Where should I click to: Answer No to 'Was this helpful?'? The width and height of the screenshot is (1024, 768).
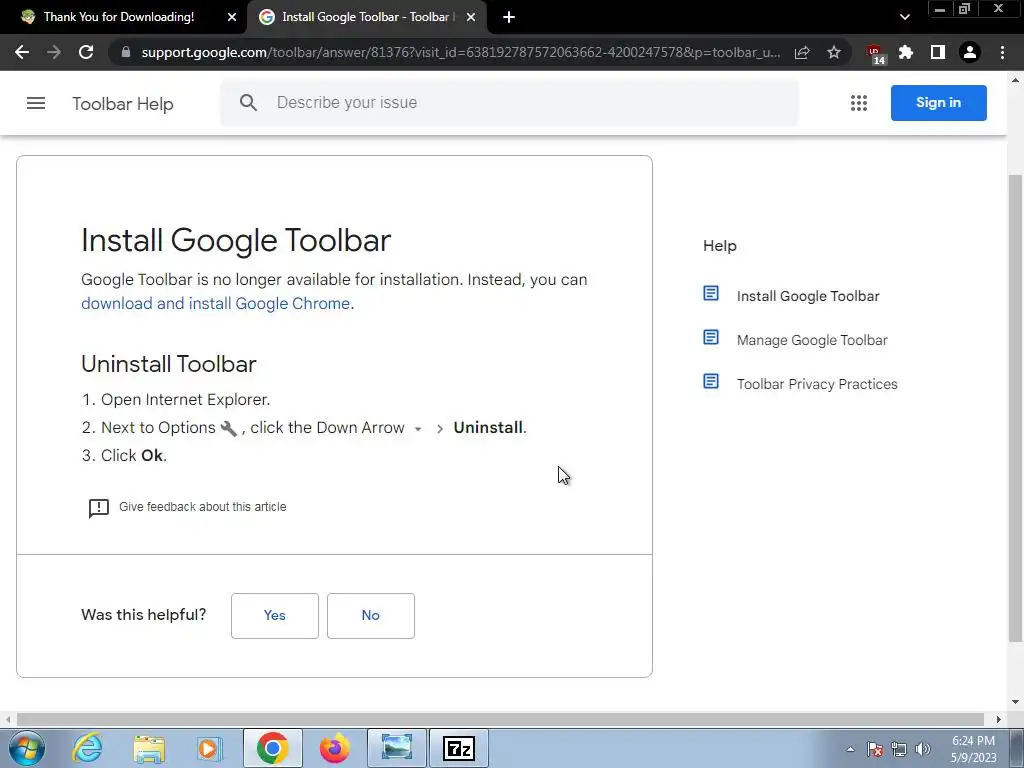tap(370, 615)
